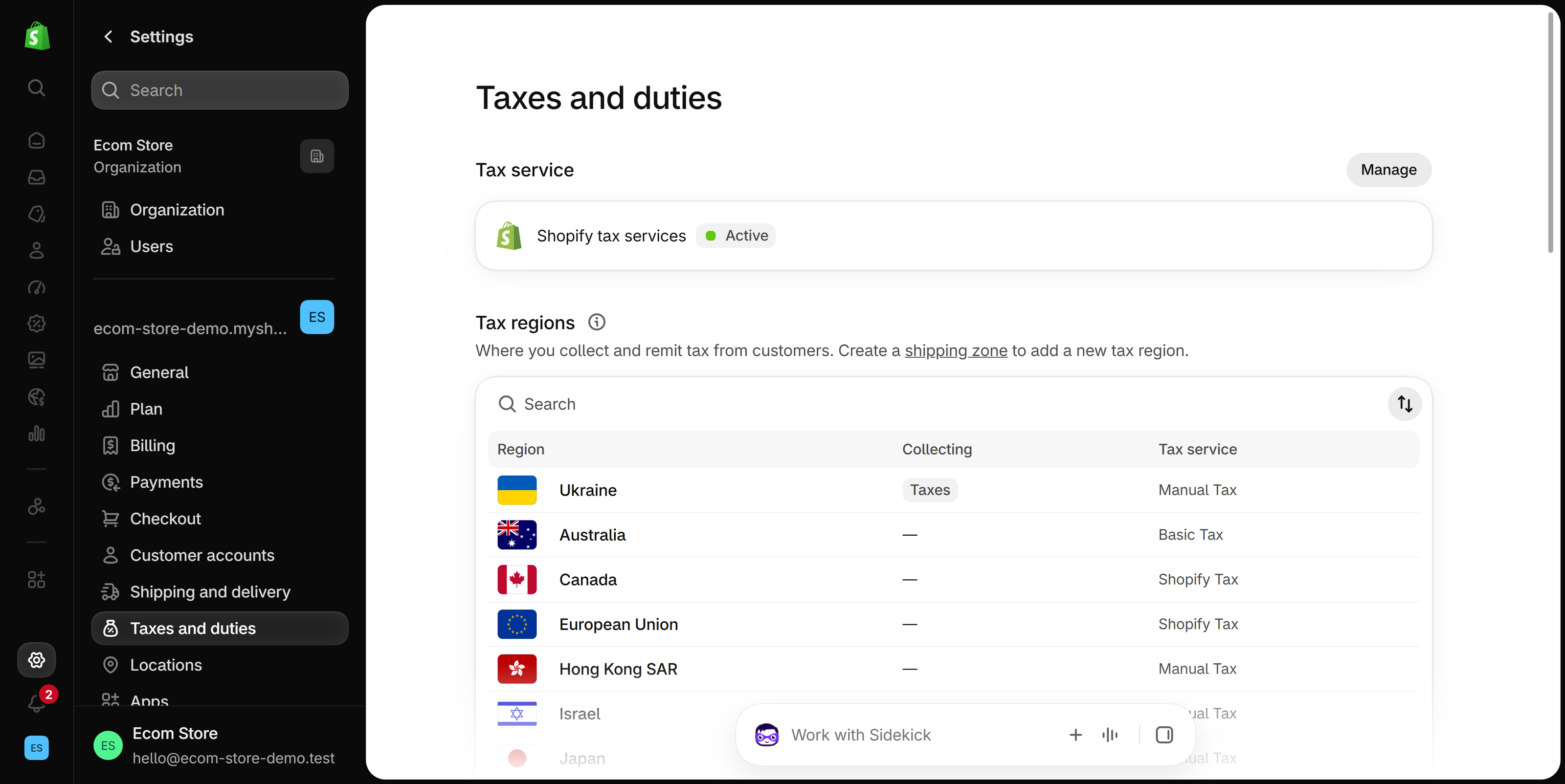Screen dimensions: 1565x784
Task: Click the Sidekick panel toggle icon
Action: [1164, 735]
